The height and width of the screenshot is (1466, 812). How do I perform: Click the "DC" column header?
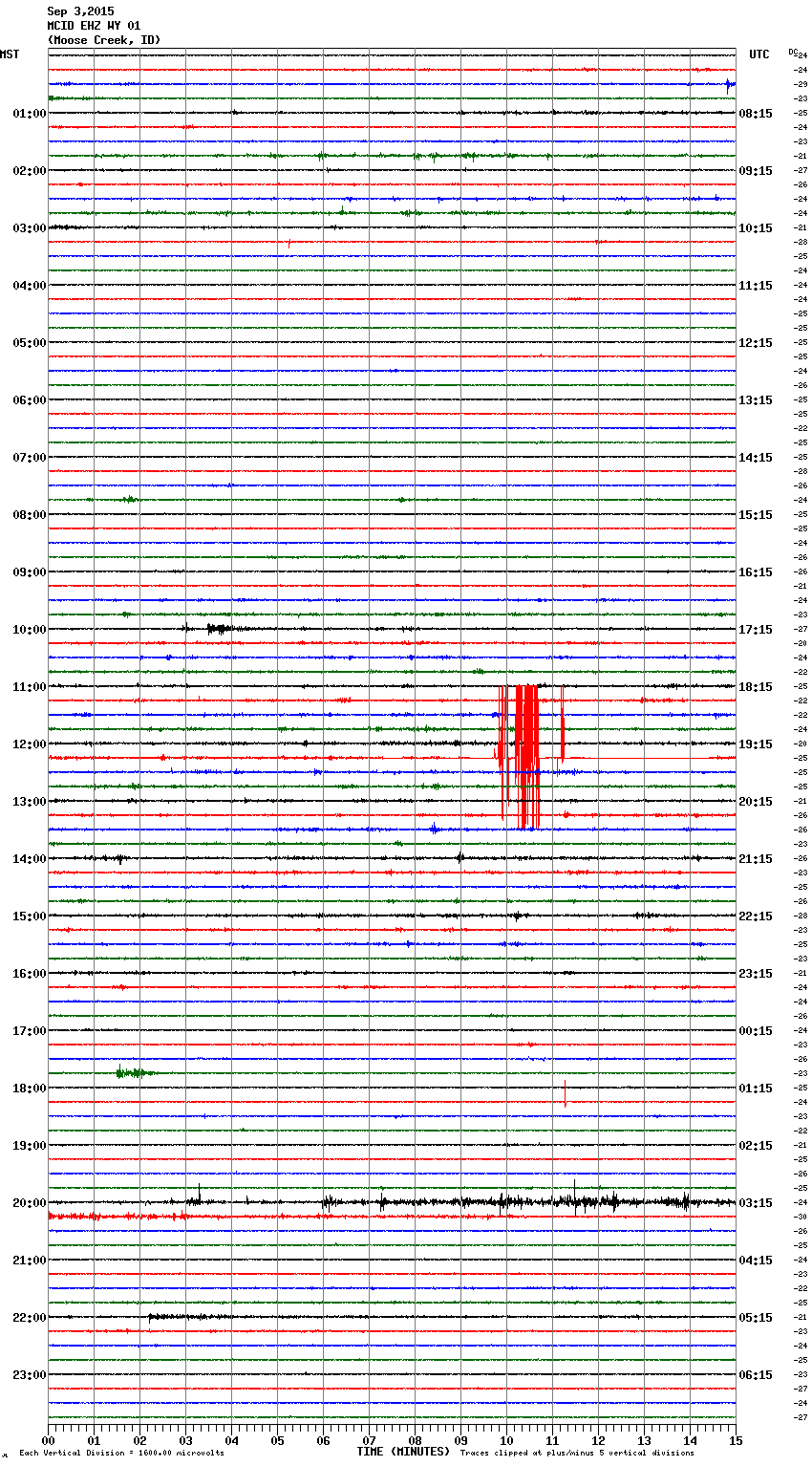click(793, 51)
